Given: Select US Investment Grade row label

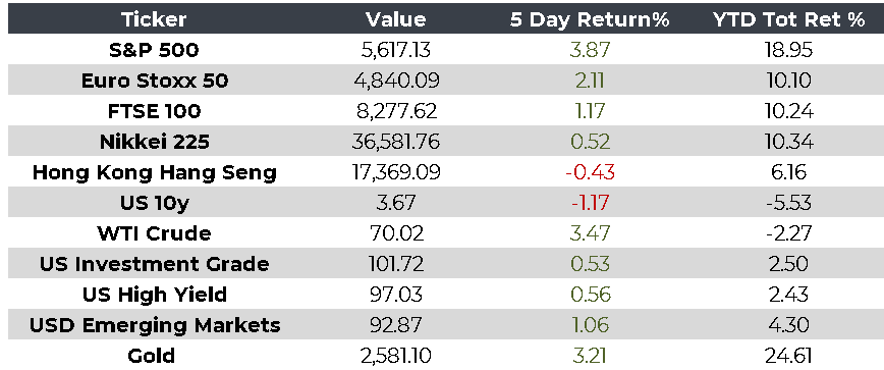Looking at the screenshot, I should coord(154,264).
